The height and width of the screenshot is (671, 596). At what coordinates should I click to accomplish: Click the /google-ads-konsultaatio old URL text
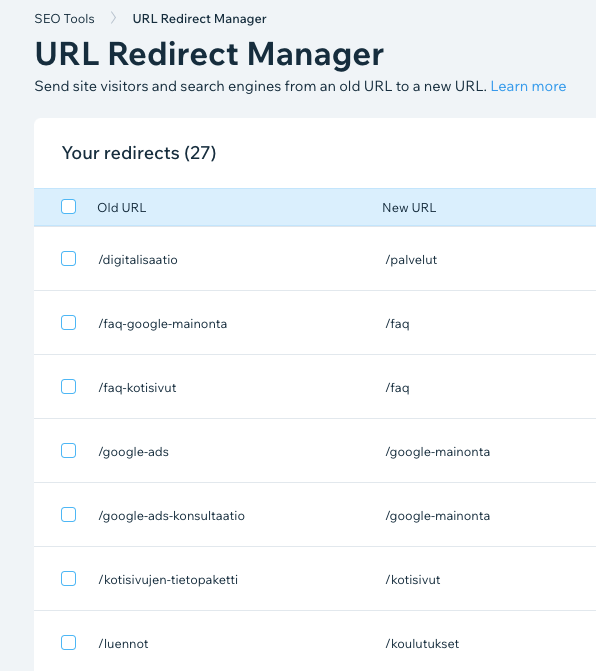(172, 516)
